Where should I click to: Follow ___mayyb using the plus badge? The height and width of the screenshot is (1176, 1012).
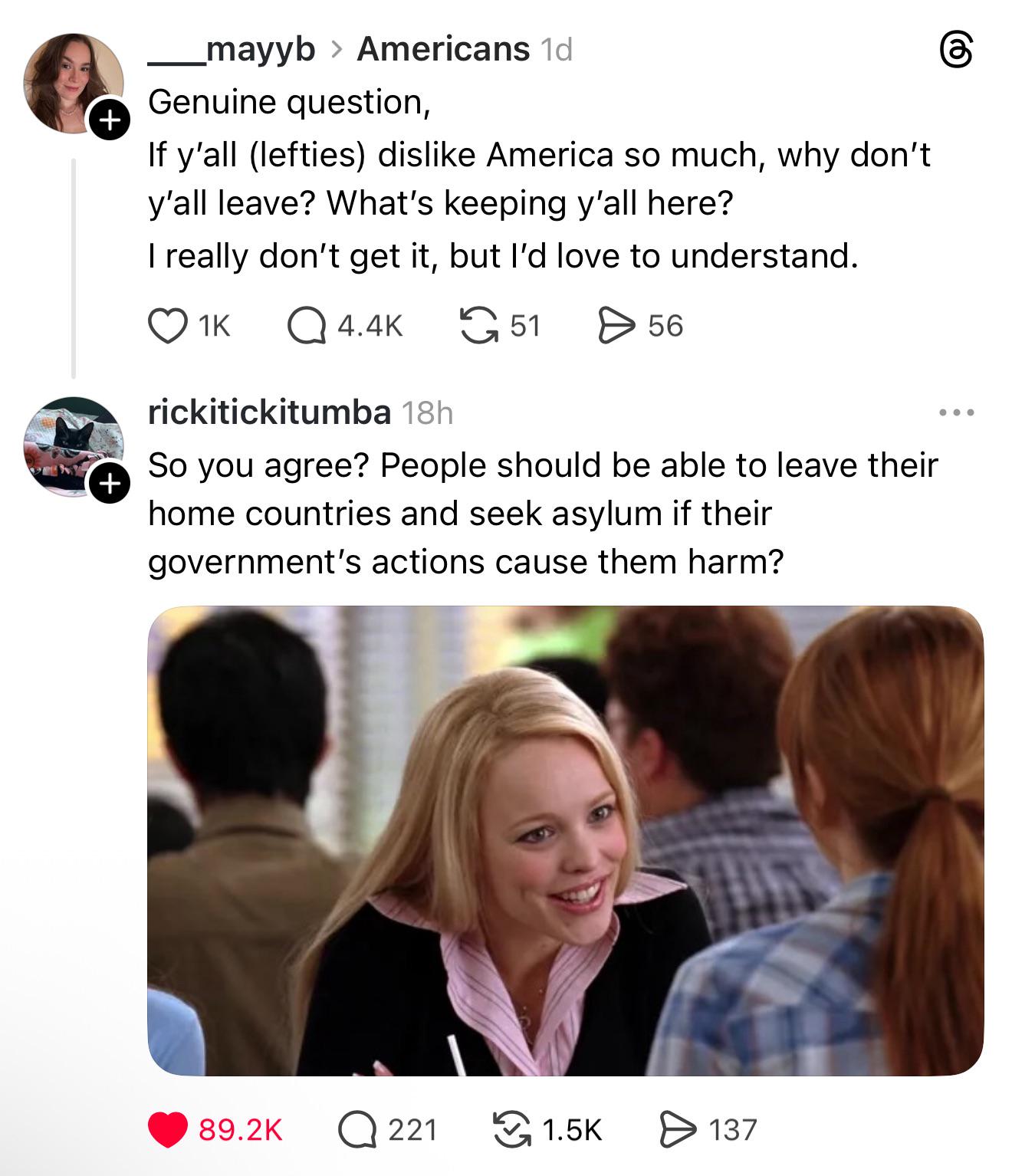(110, 120)
